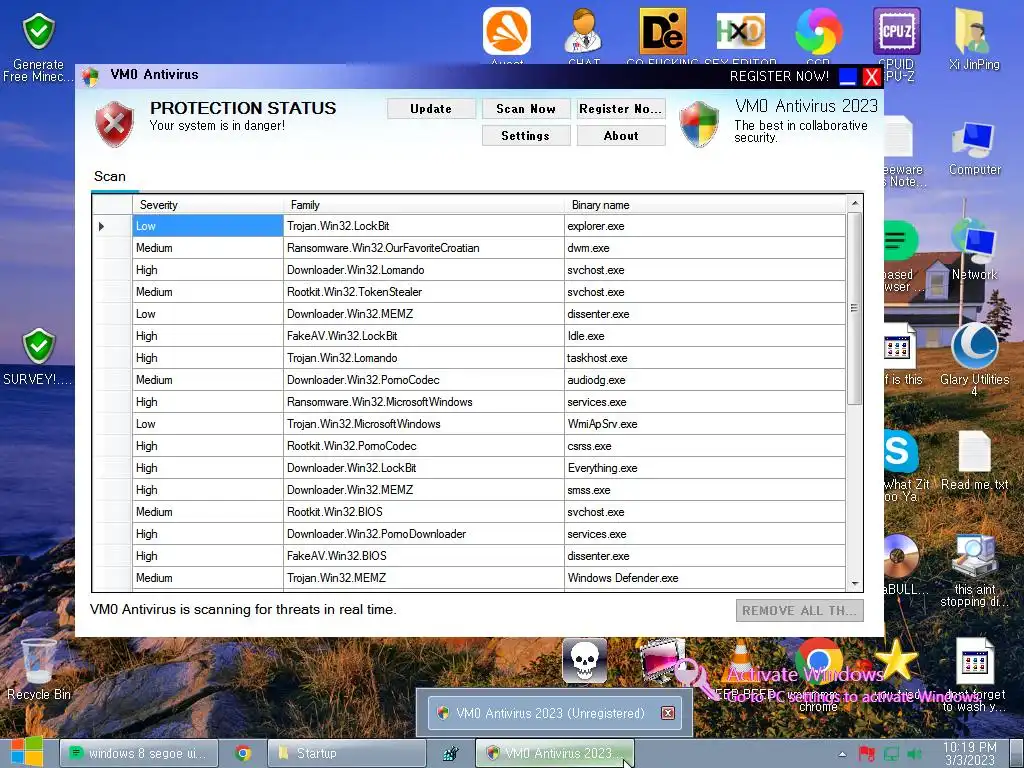Click the red flag tray icon
The height and width of the screenshot is (768, 1024).
(867, 754)
